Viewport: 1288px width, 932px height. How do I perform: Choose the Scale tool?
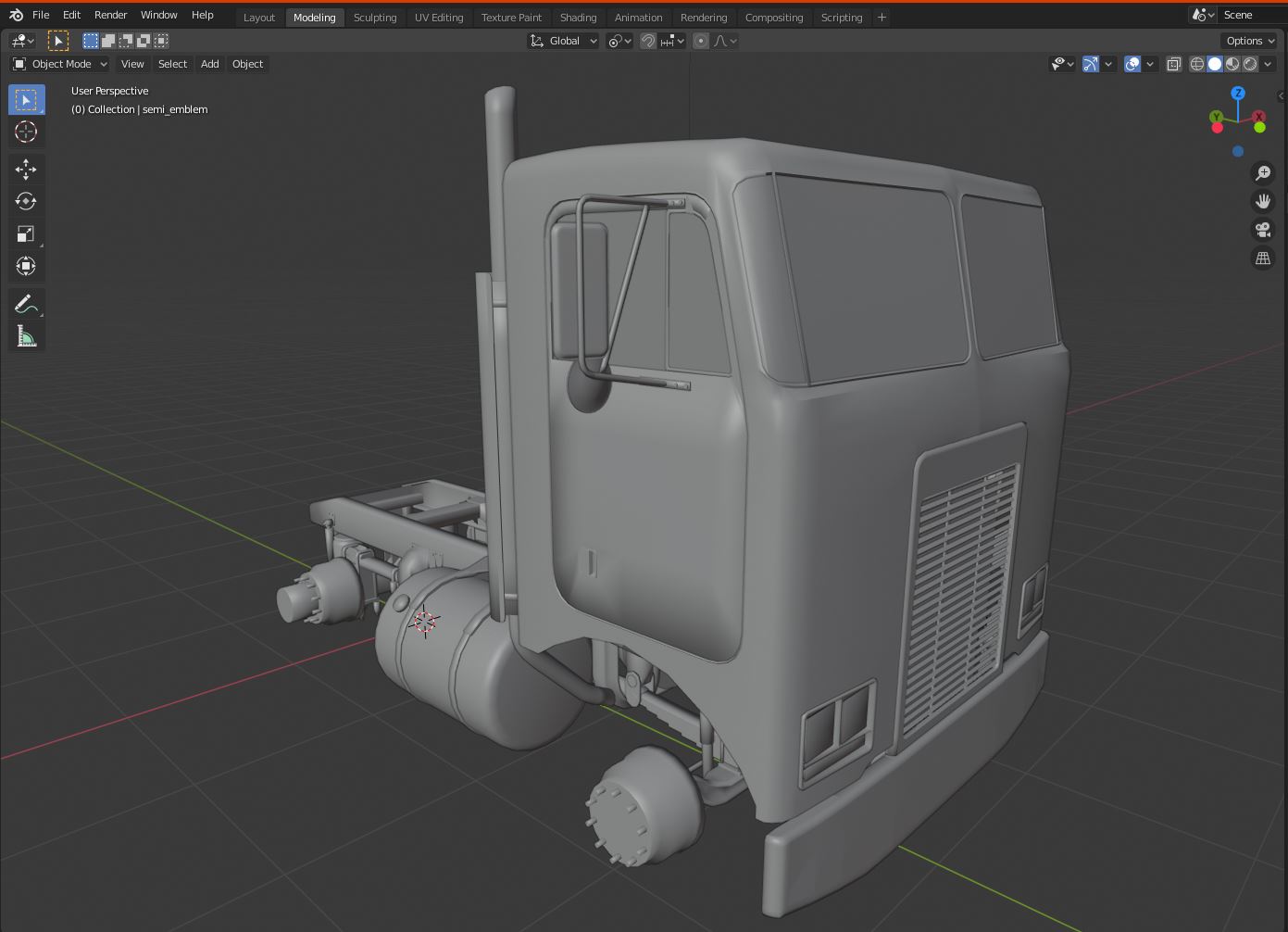pos(26,233)
